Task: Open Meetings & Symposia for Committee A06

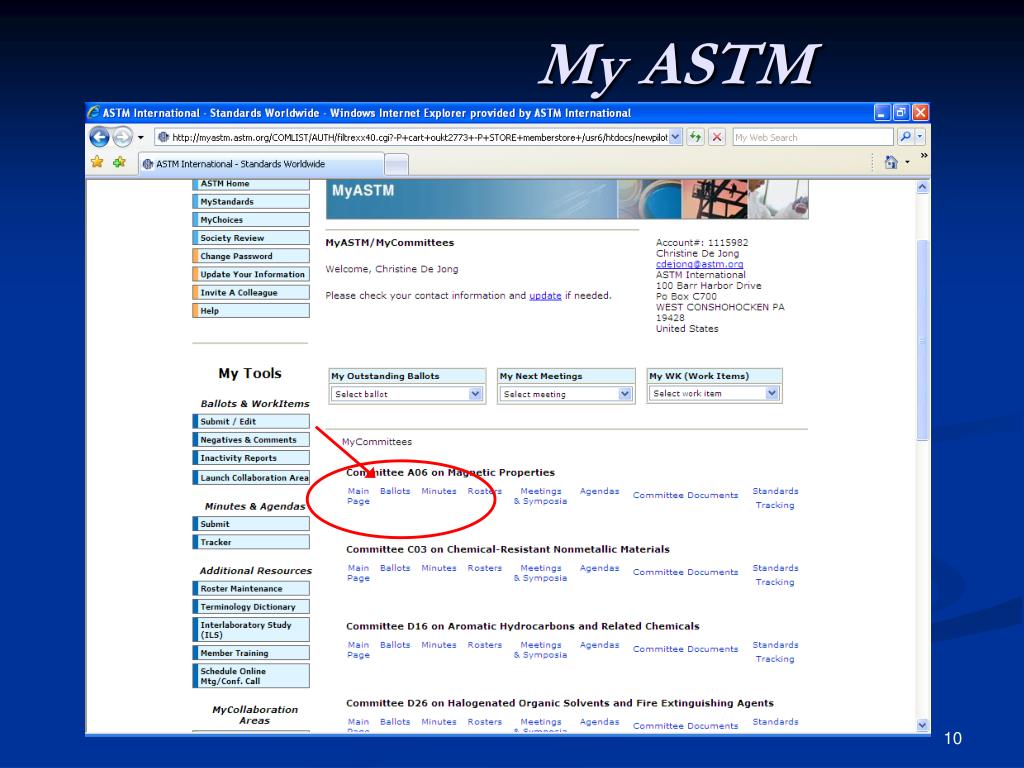Action: pyautogui.click(x=540, y=496)
